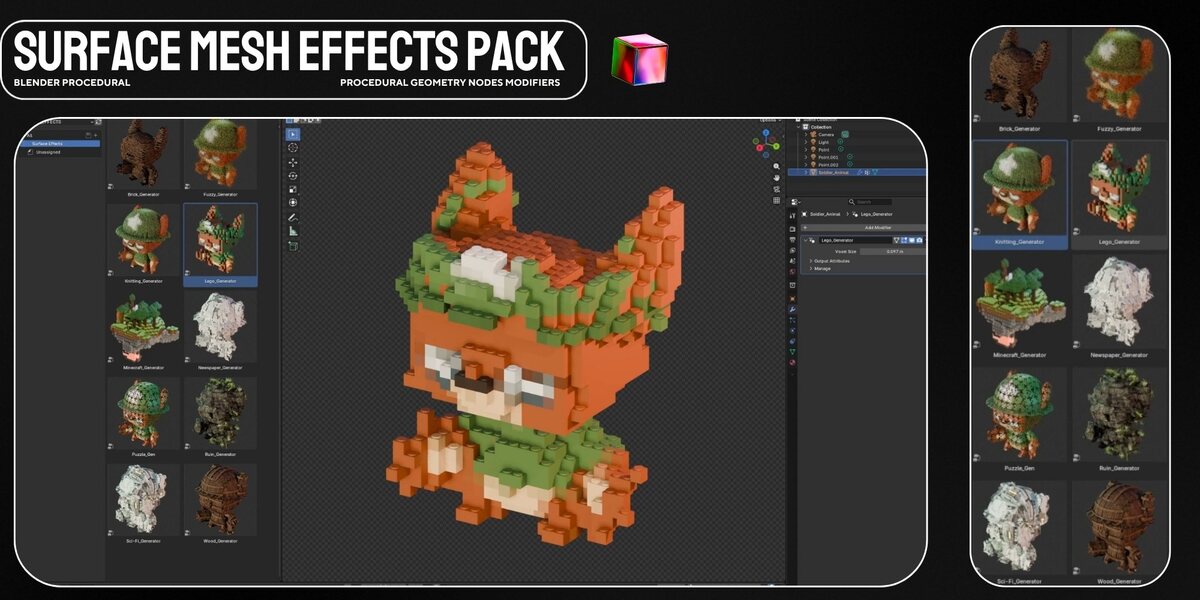Select the Surface Effects catalog entry
This screenshot has height=600, width=1200.
48,144
